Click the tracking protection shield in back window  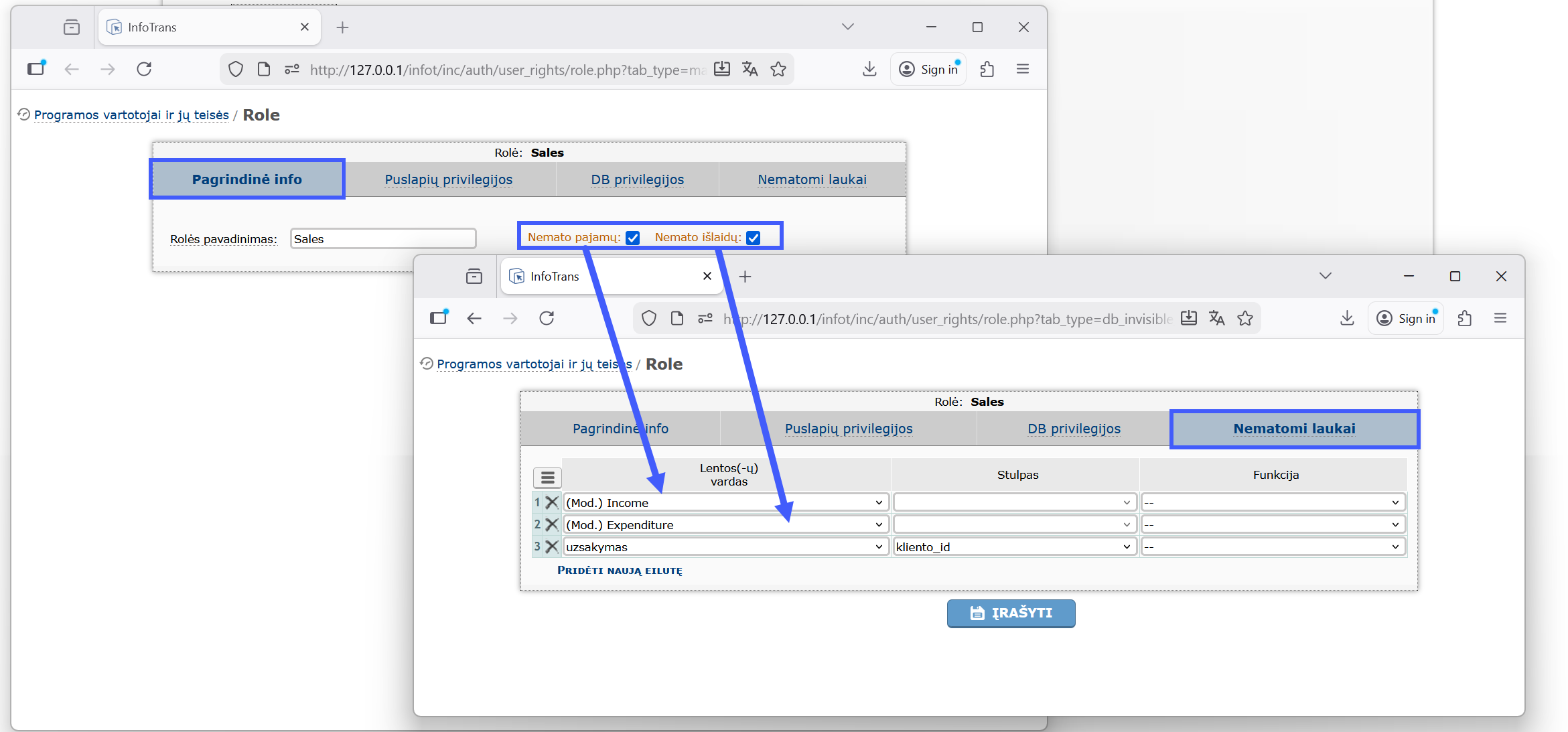[236, 69]
